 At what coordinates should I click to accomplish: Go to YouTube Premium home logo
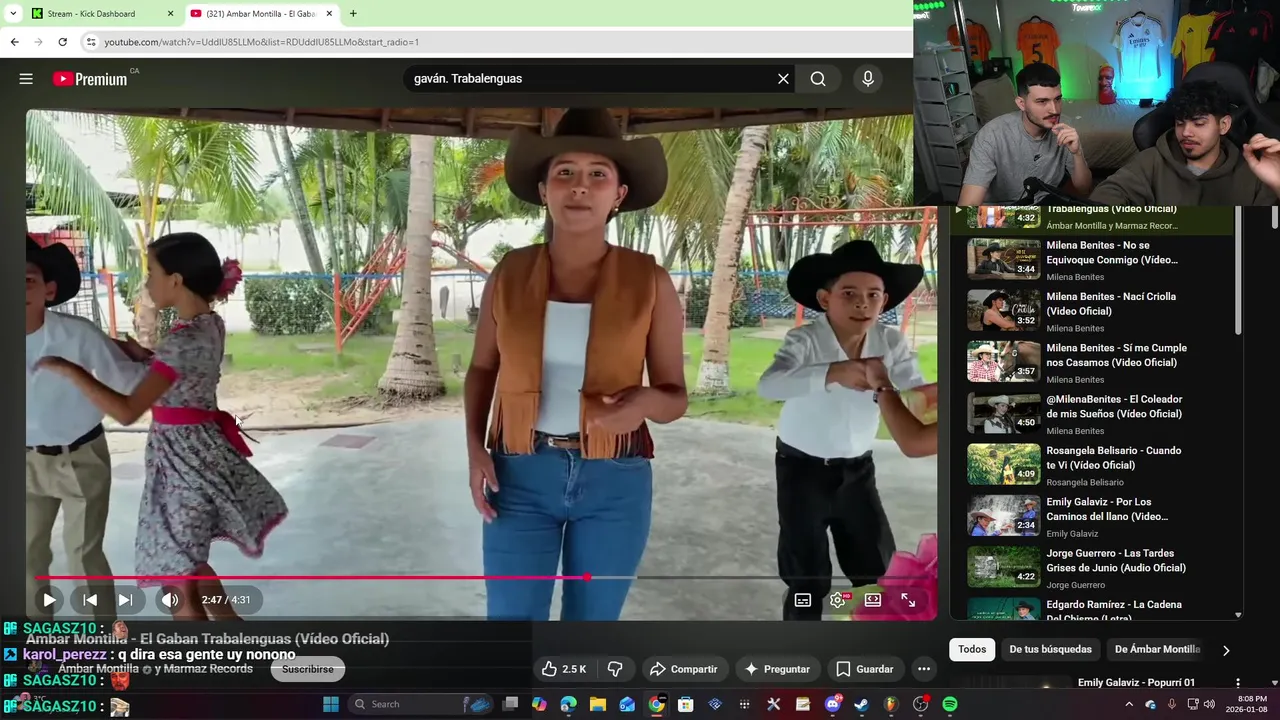tap(90, 79)
